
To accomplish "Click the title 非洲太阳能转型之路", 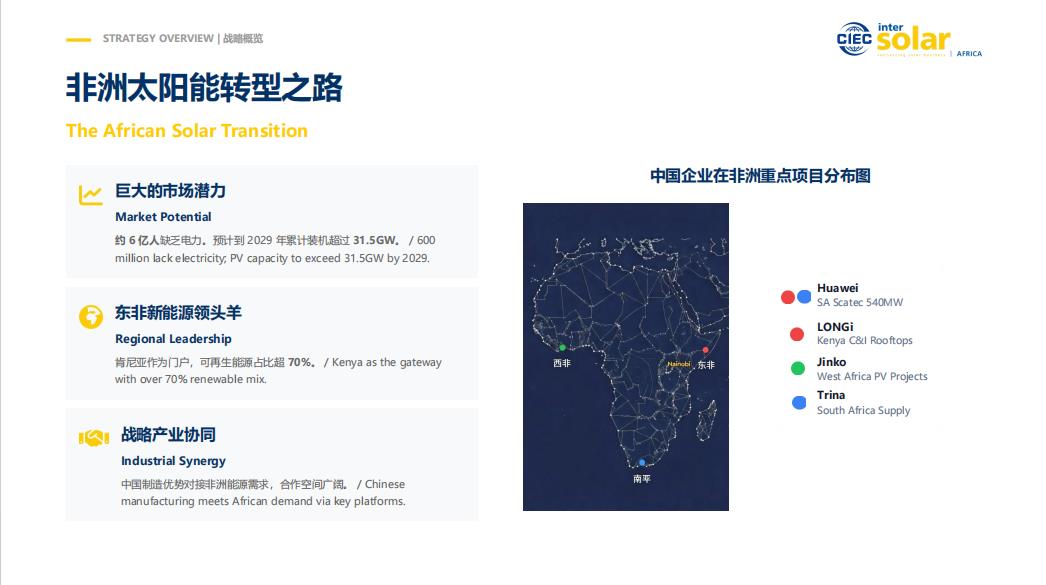I will 204,88.
